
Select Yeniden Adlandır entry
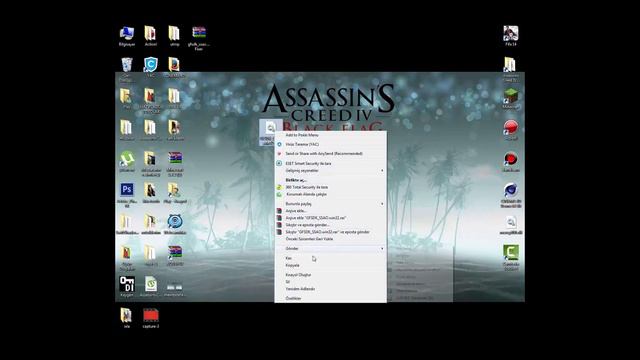tap(330, 289)
